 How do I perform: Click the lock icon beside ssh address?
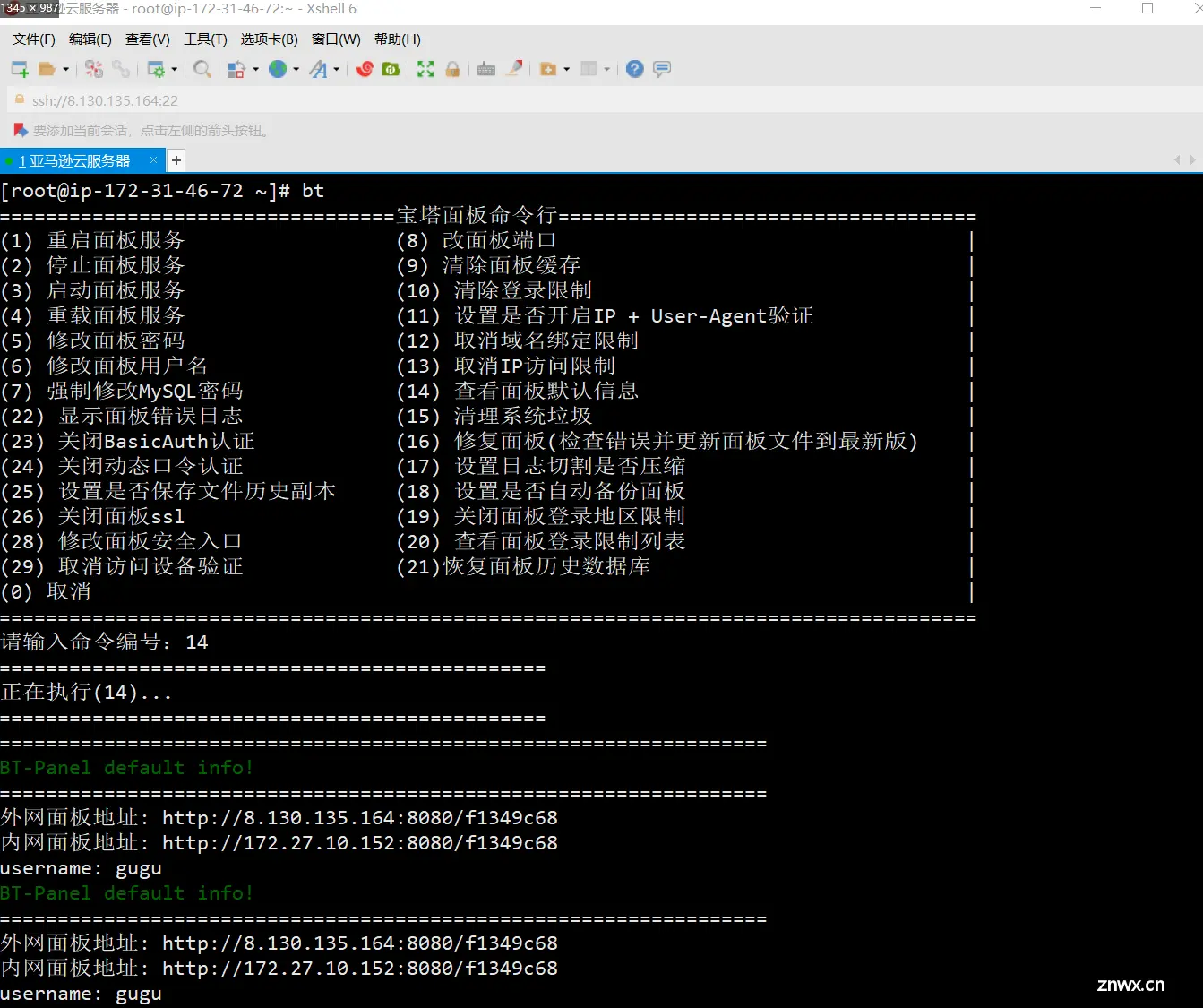[20, 99]
